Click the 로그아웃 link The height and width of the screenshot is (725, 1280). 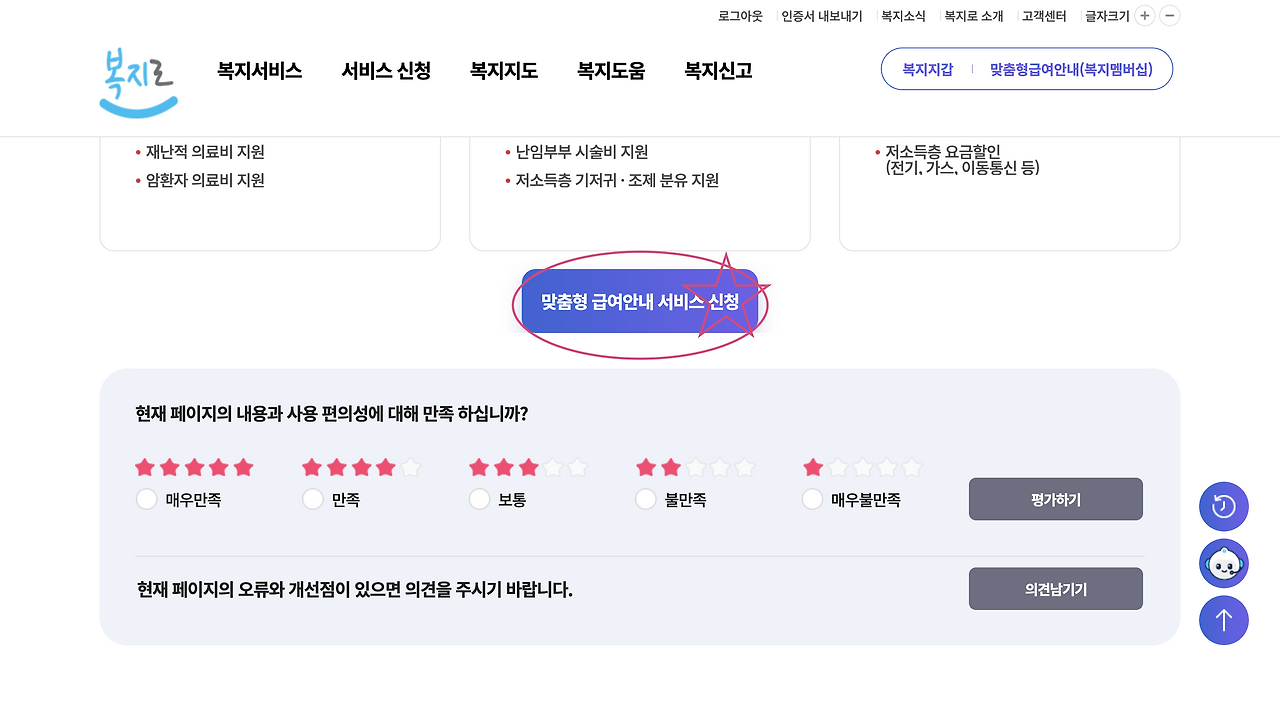click(739, 15)
